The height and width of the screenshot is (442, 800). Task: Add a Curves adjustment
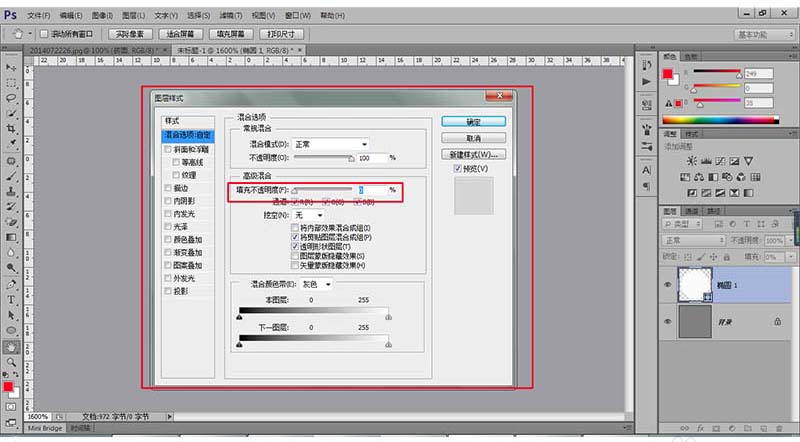click(720, 161)
